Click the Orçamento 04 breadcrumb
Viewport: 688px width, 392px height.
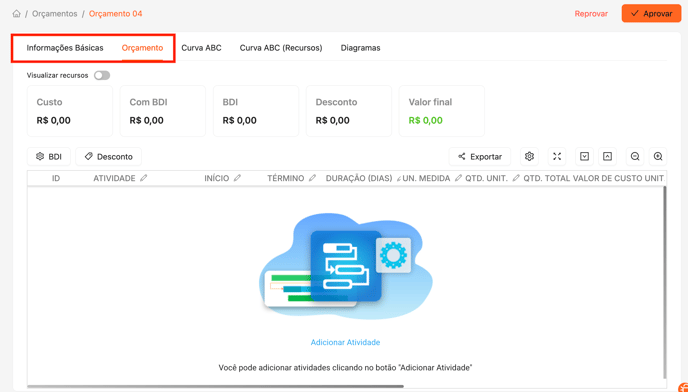coord(115,14)
